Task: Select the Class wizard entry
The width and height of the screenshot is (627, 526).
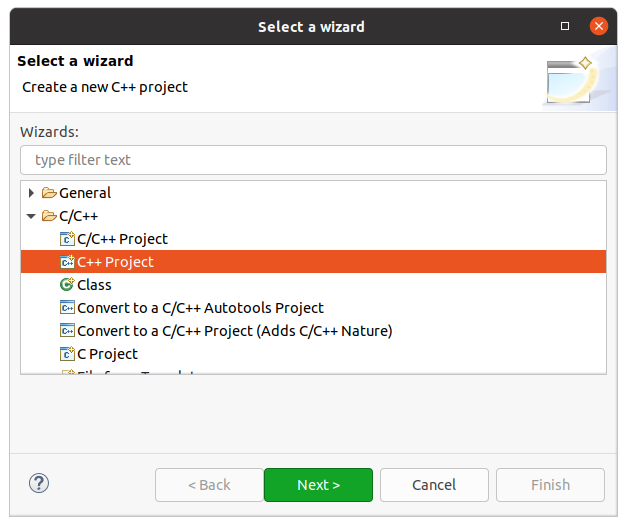Action: (94, 285)
